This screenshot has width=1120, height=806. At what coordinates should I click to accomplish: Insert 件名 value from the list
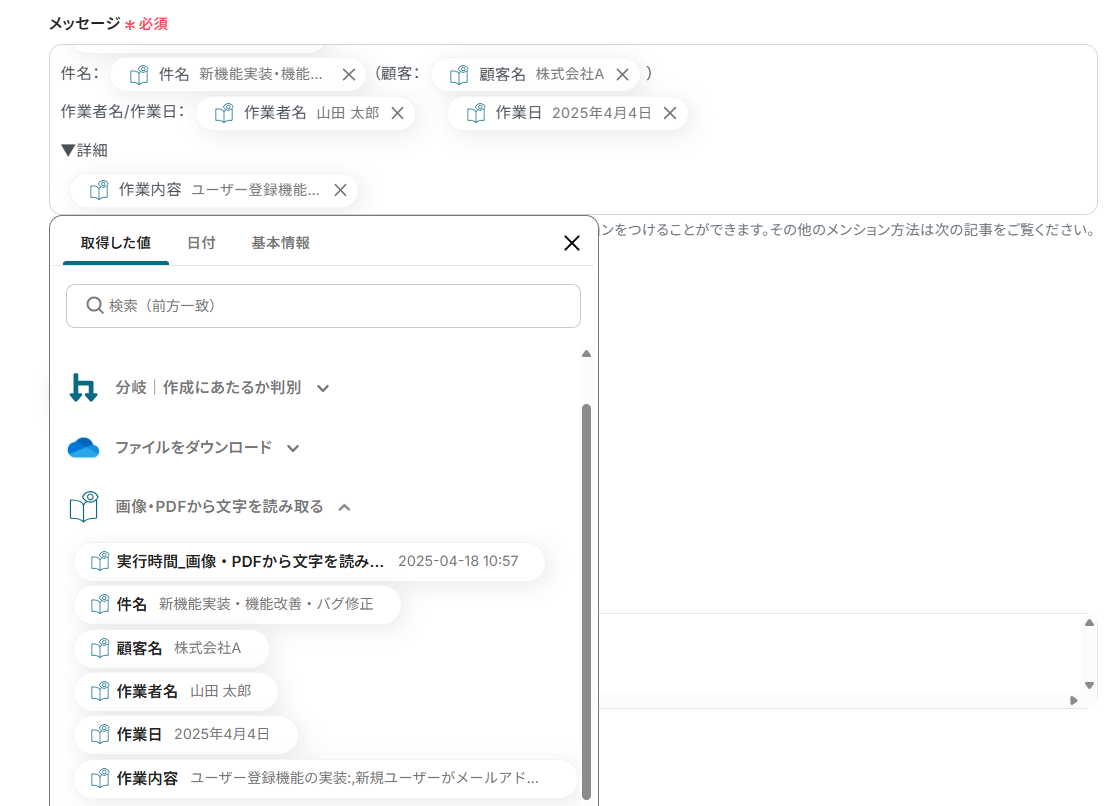click(237, 604)
